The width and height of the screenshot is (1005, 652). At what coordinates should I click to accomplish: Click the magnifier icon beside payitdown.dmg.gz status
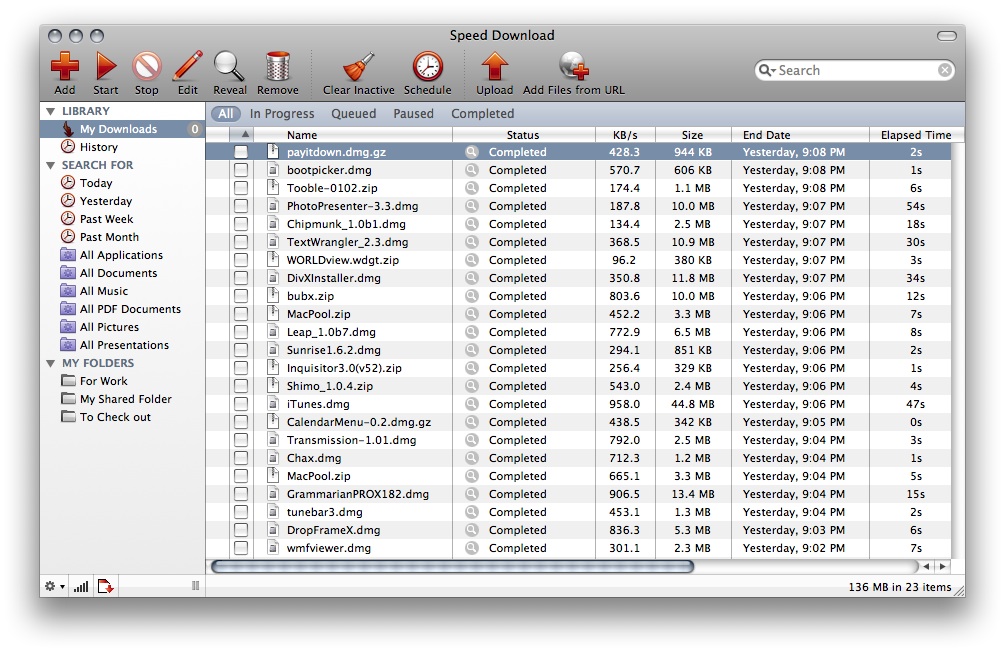coord(472,152)
